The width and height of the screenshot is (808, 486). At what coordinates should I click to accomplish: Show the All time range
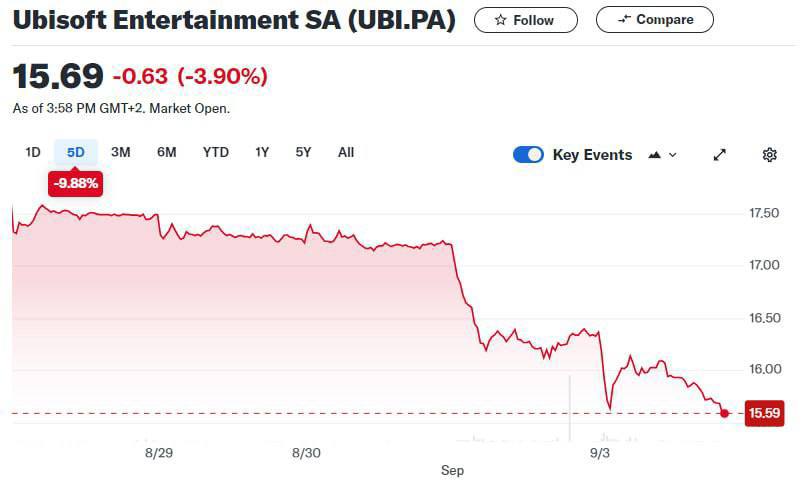346,152
